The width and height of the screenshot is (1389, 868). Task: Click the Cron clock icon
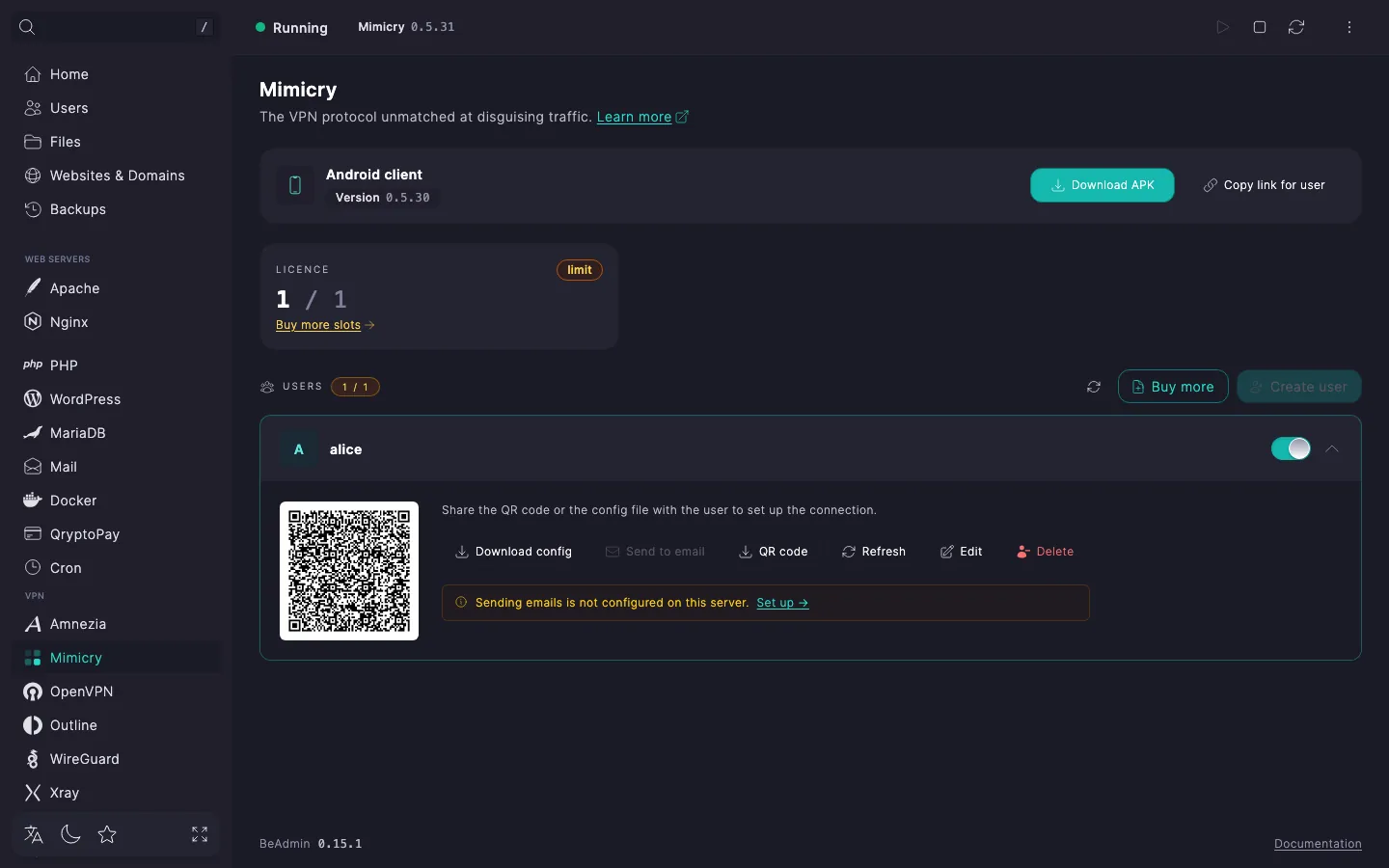pos(33,568)
